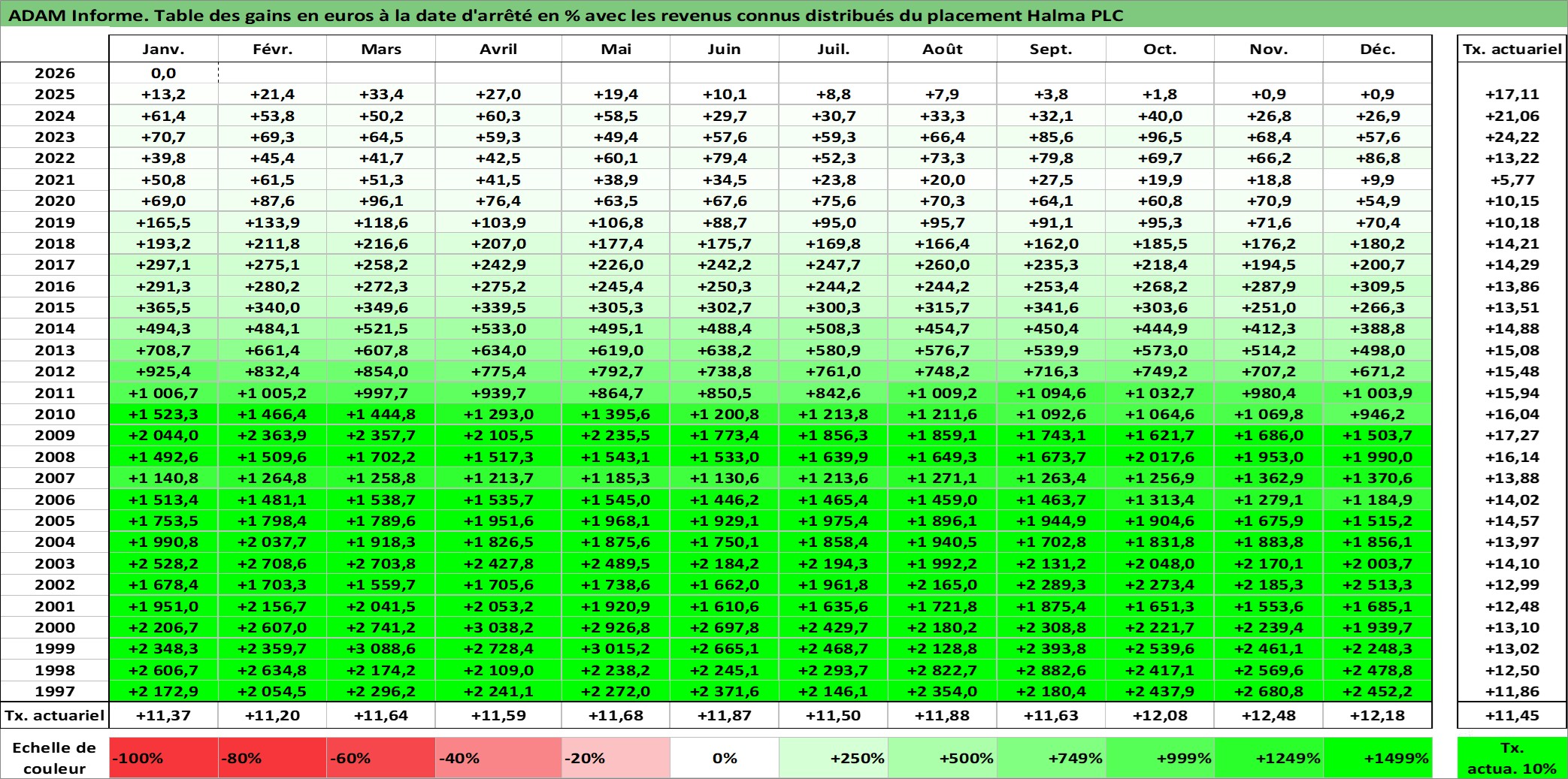Click the +297,1 cell in 2017
Viewport: 1568px width, 779px height.
click(164, 264)
